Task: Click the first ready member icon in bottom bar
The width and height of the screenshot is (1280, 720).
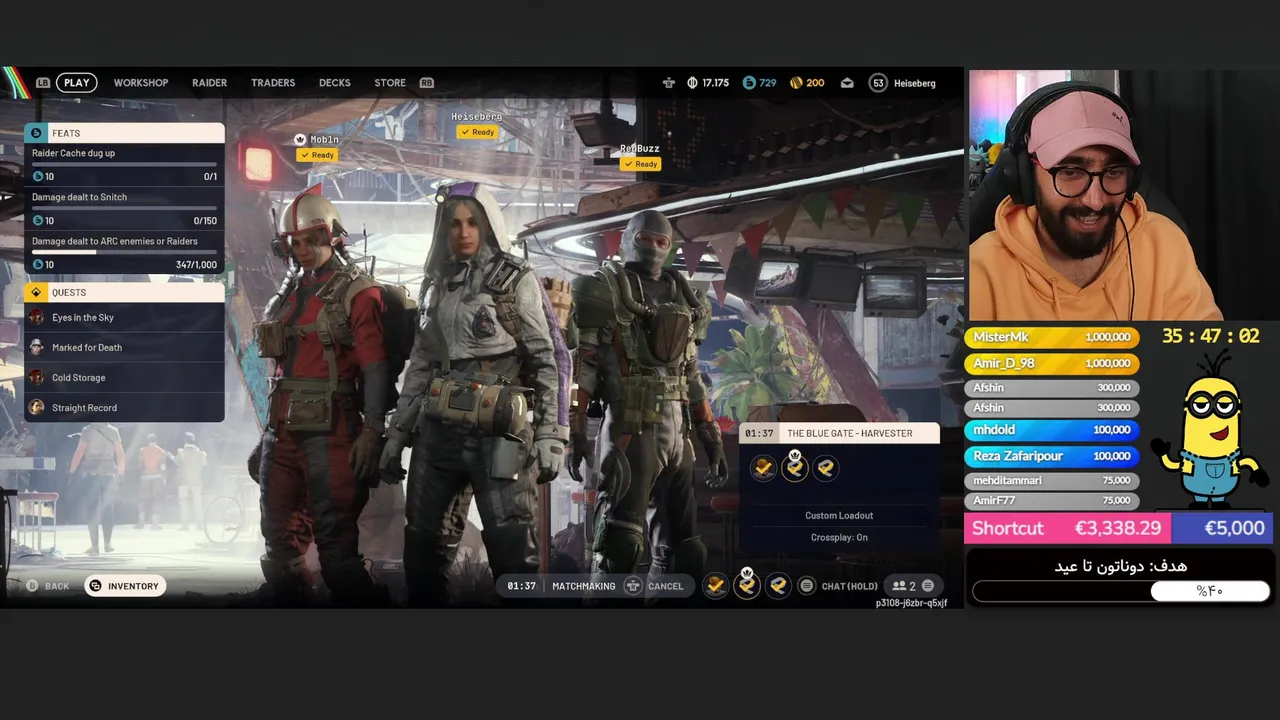Action: coord(715,586)
